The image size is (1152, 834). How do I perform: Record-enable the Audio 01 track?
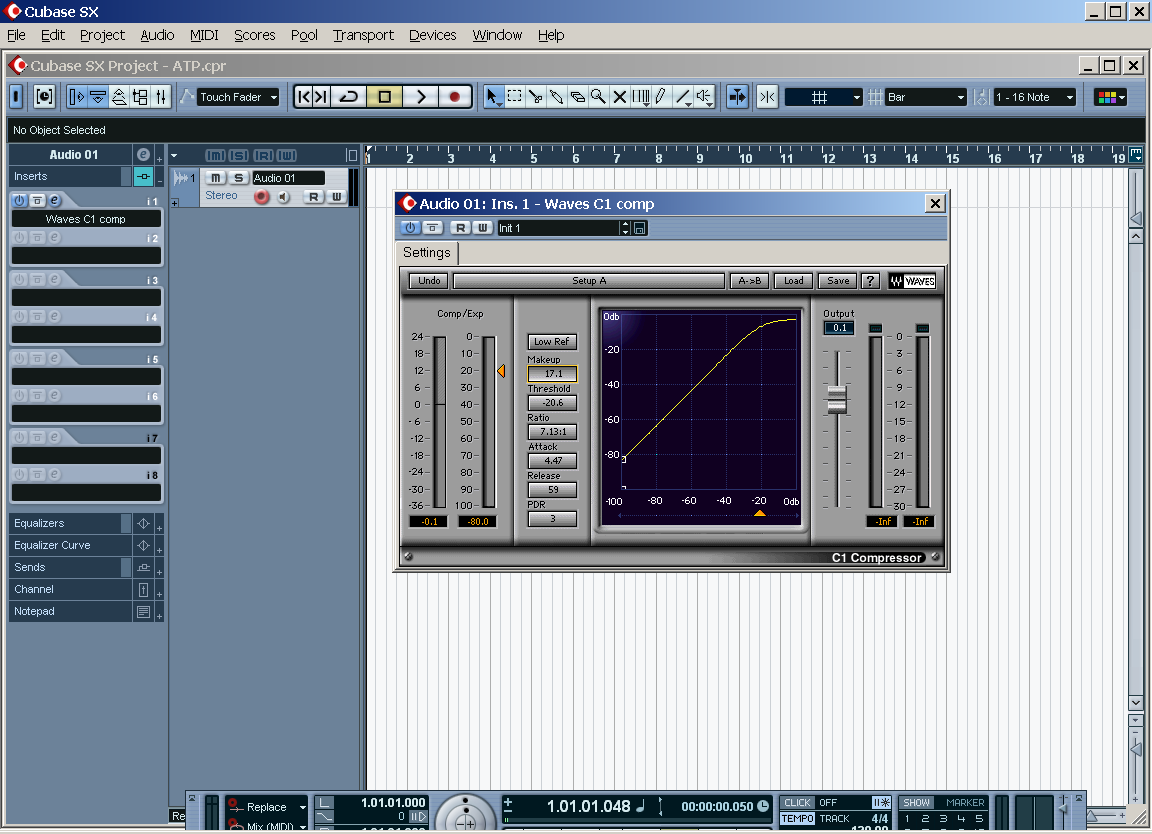pyautogui.click(x=261, y=196)
